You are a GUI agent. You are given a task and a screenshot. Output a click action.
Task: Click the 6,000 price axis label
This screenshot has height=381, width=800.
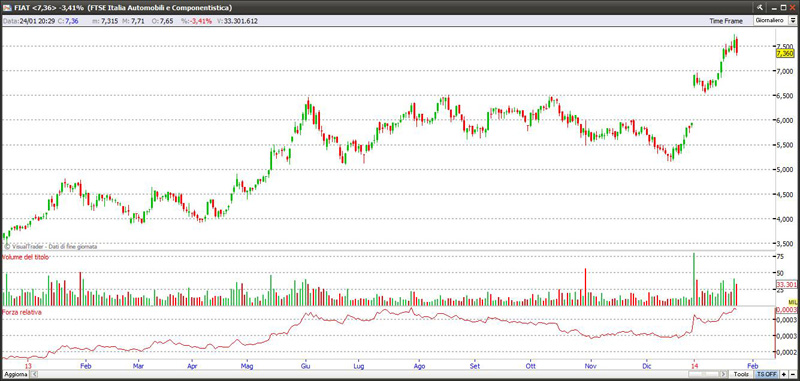coord(786,120)
